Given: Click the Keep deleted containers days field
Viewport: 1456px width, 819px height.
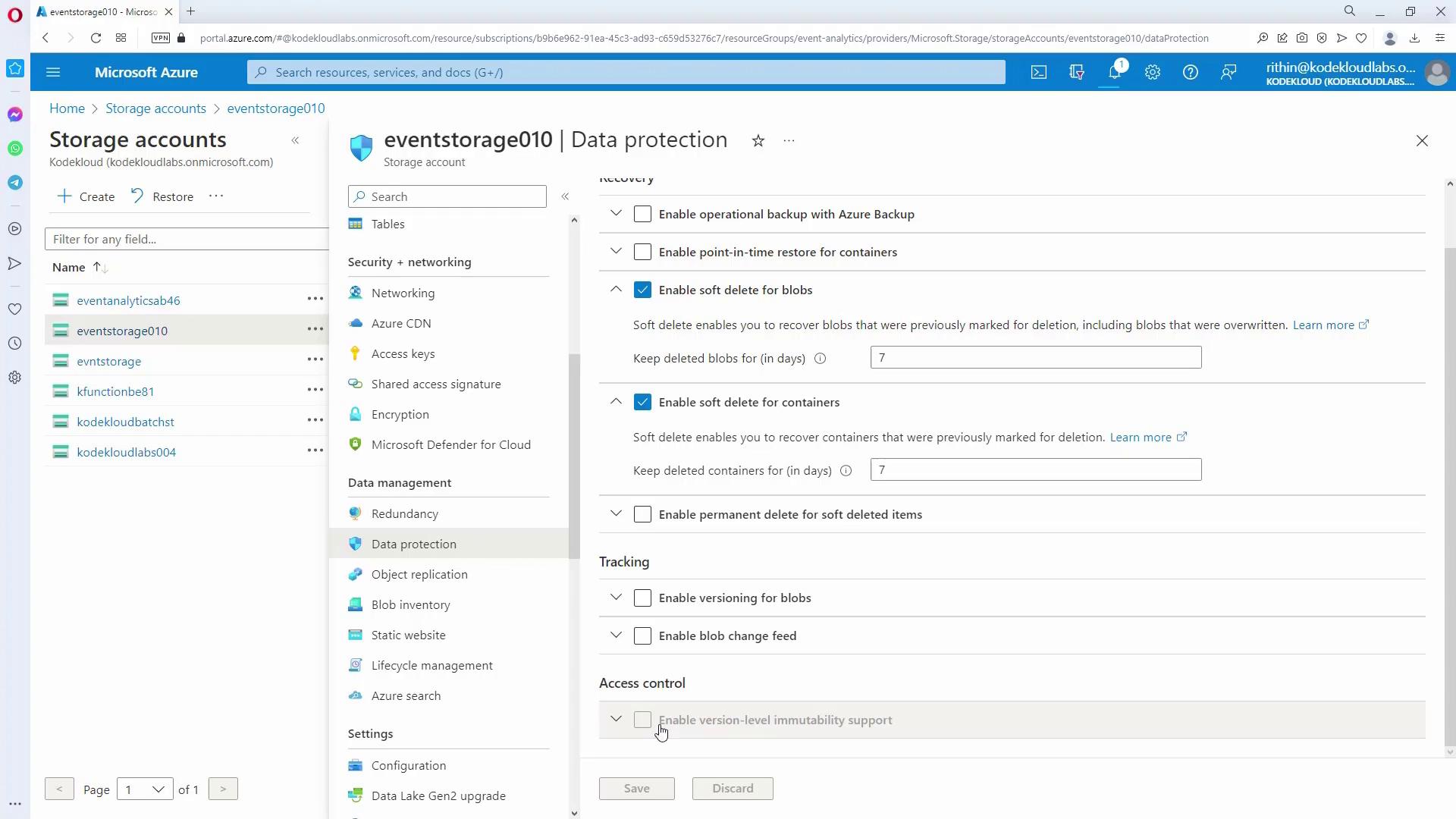Looking at the screenshot, I should coord(1035,469).
